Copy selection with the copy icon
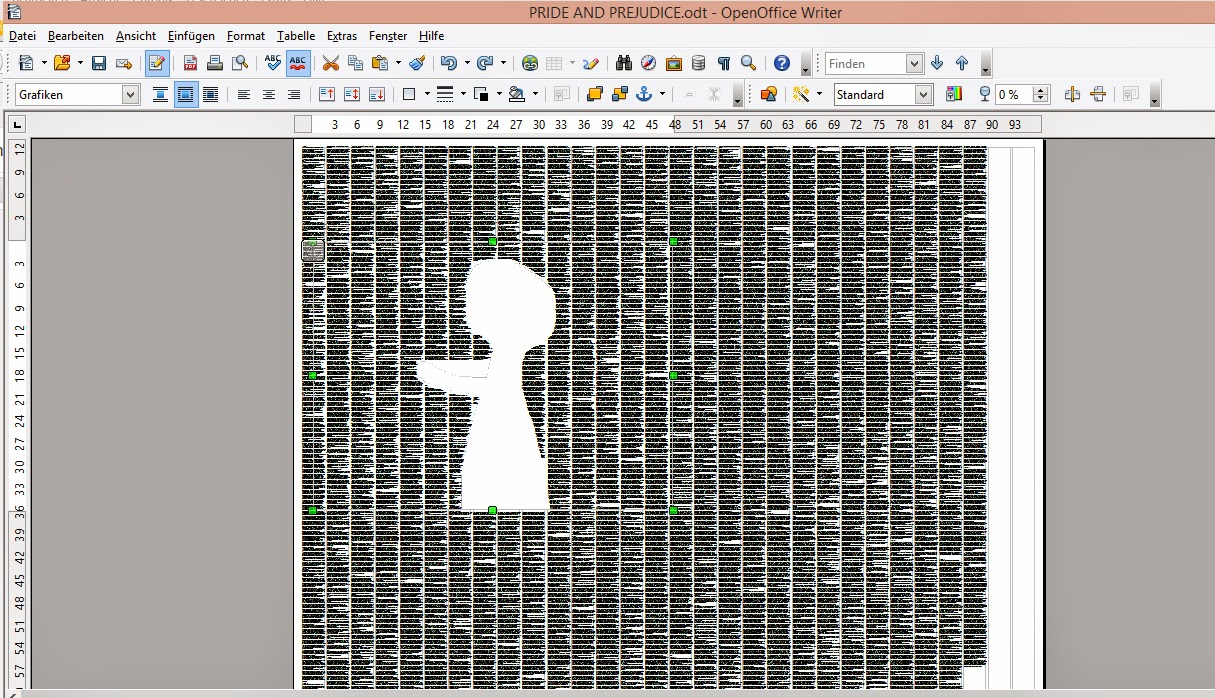Screen dimensions: 1215x698 356,63
